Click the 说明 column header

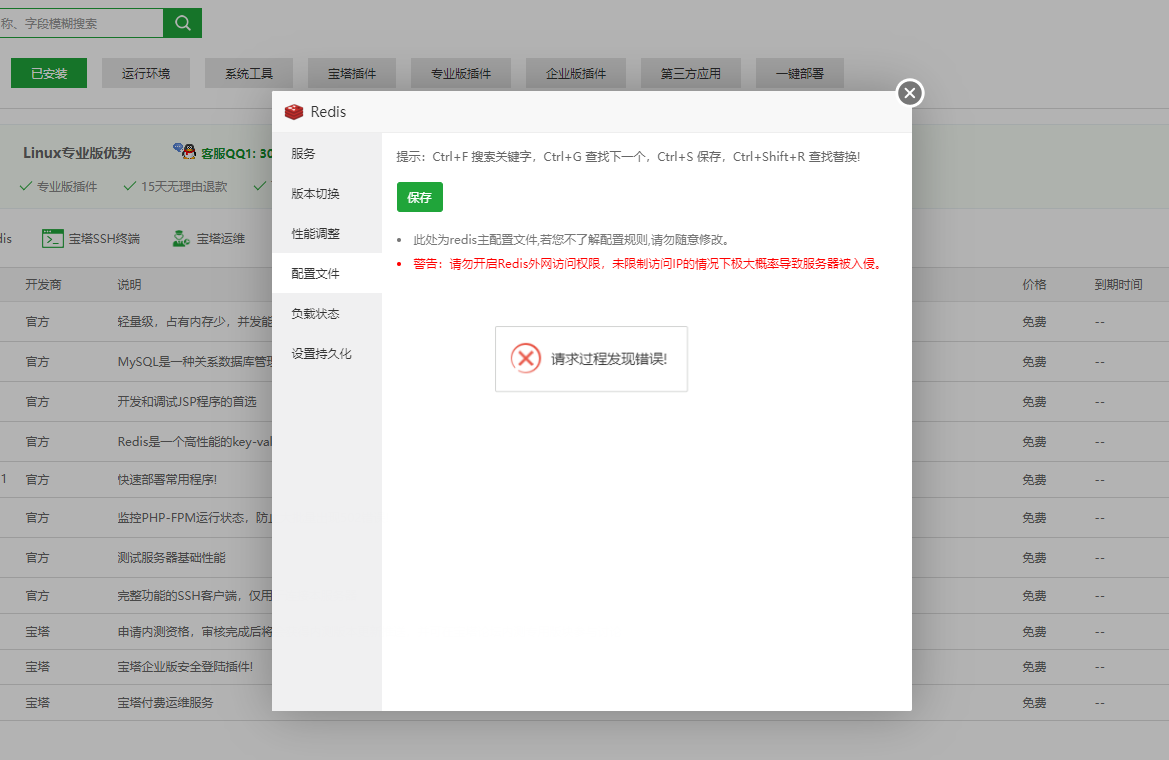point(129,284)
